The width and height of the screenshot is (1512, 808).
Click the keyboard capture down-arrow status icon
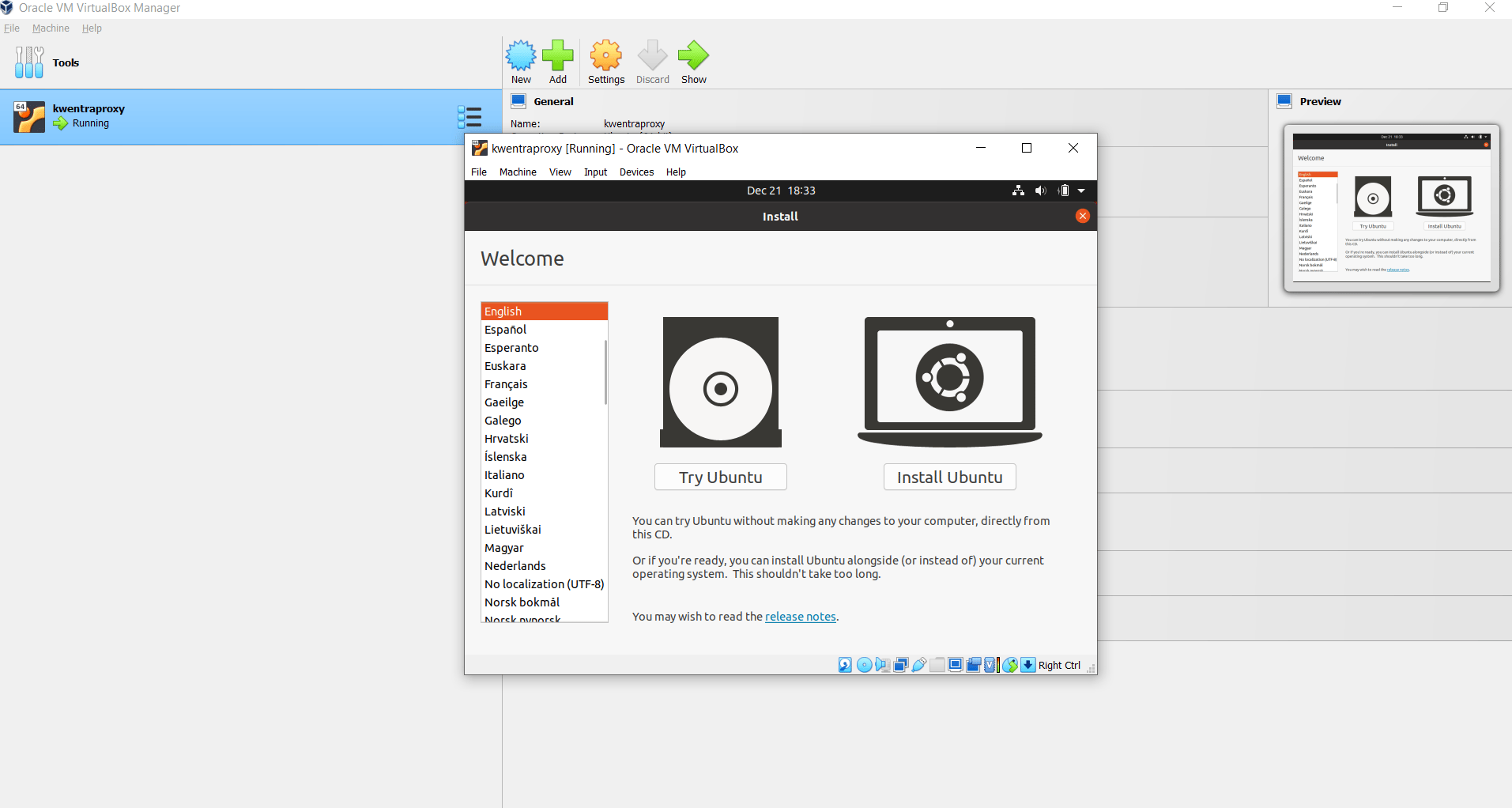coord(1027,665)
